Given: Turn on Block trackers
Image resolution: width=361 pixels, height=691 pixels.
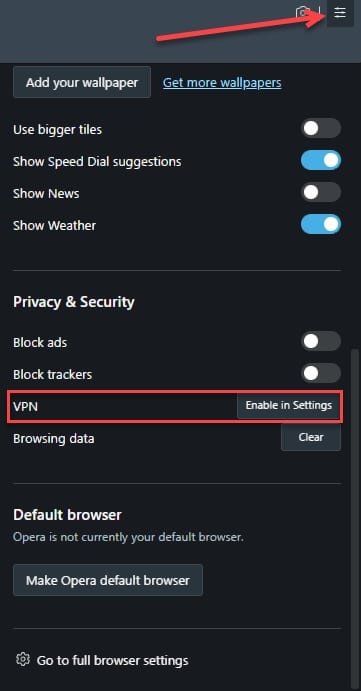Looking at the screenshot, I should [x=321, y=373].
